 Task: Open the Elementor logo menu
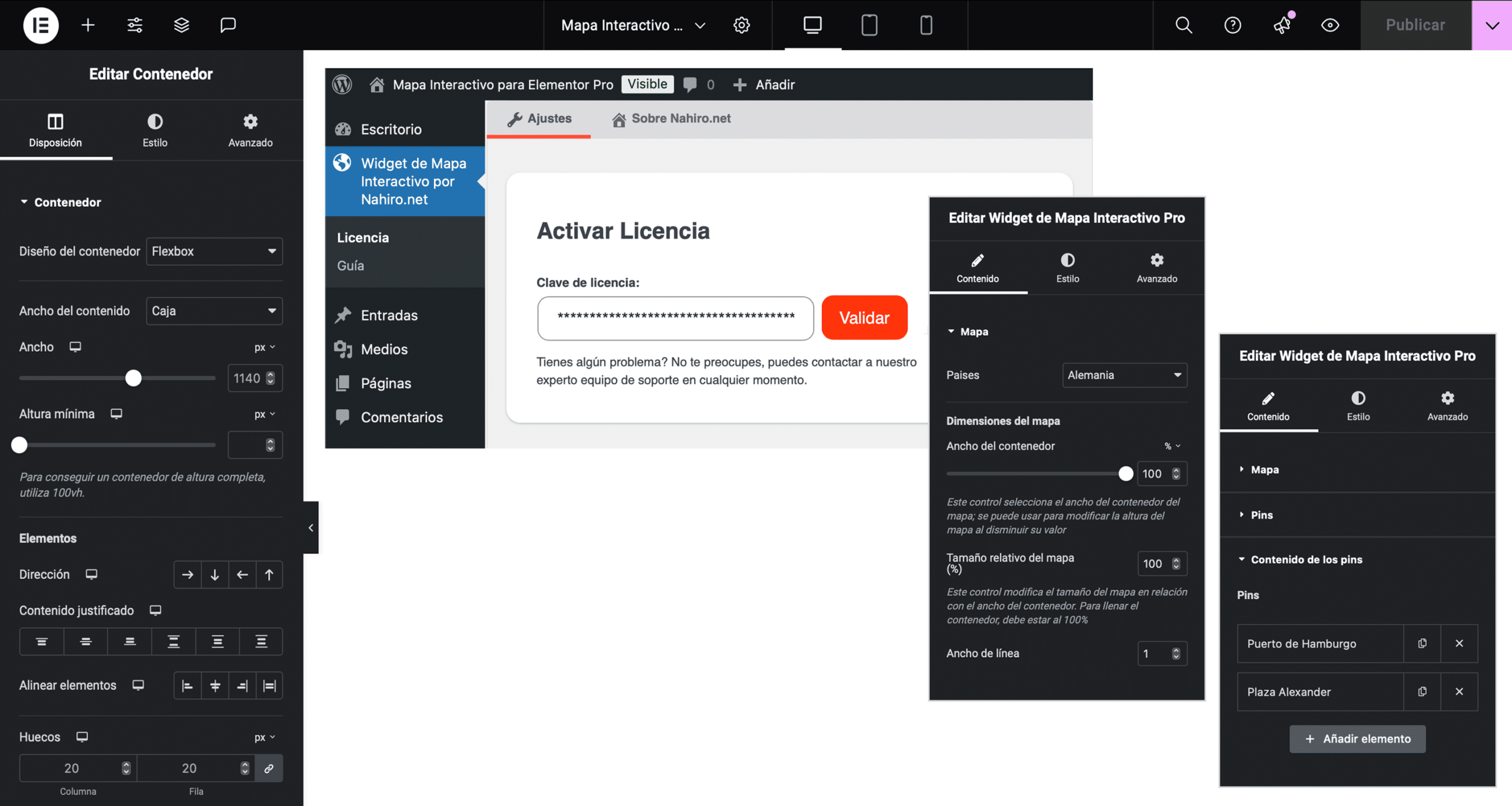coord(41,25)
